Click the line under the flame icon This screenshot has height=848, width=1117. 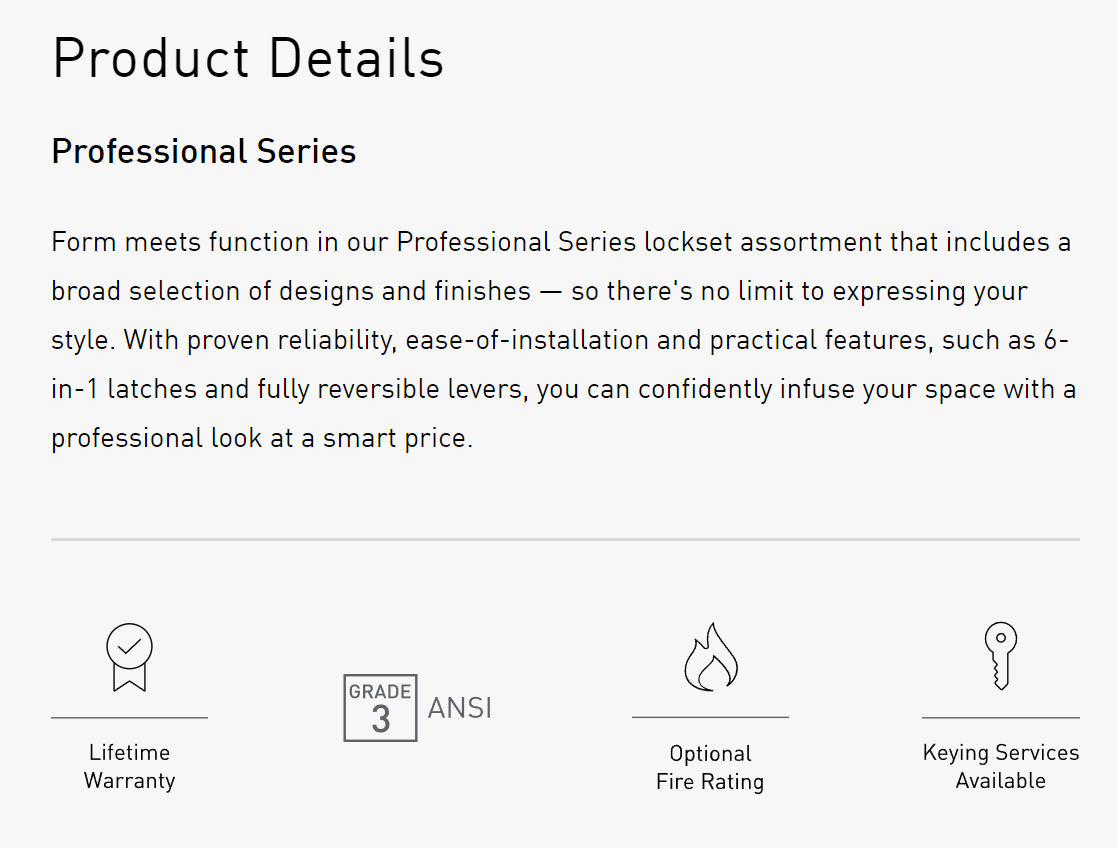pyautogui.click(x=710, y=717)
